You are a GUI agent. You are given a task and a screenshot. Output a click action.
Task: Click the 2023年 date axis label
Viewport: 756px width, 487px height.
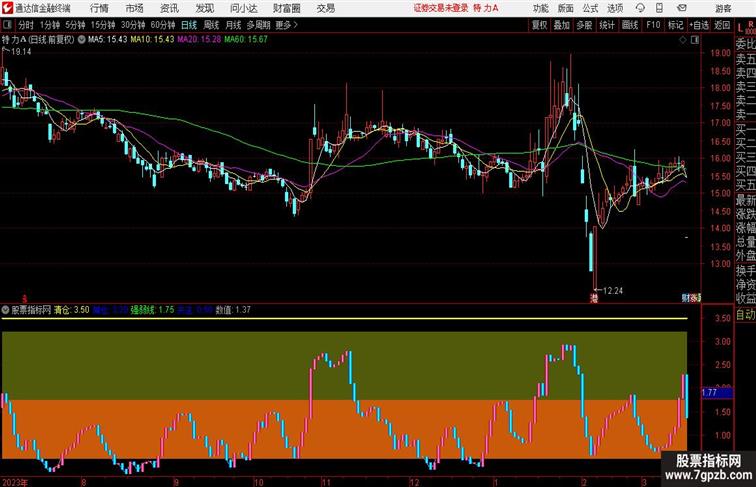click(15, 482)
